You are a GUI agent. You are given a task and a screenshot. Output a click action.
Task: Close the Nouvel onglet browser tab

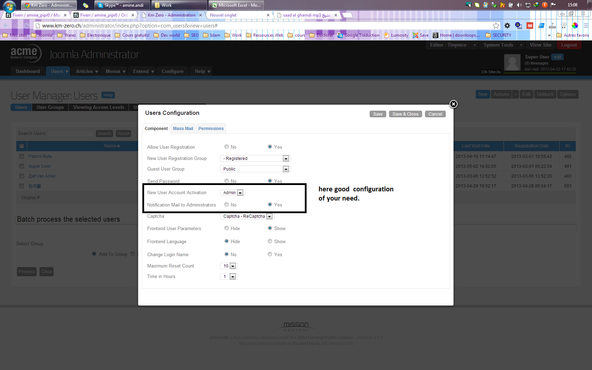pos(268,15)
